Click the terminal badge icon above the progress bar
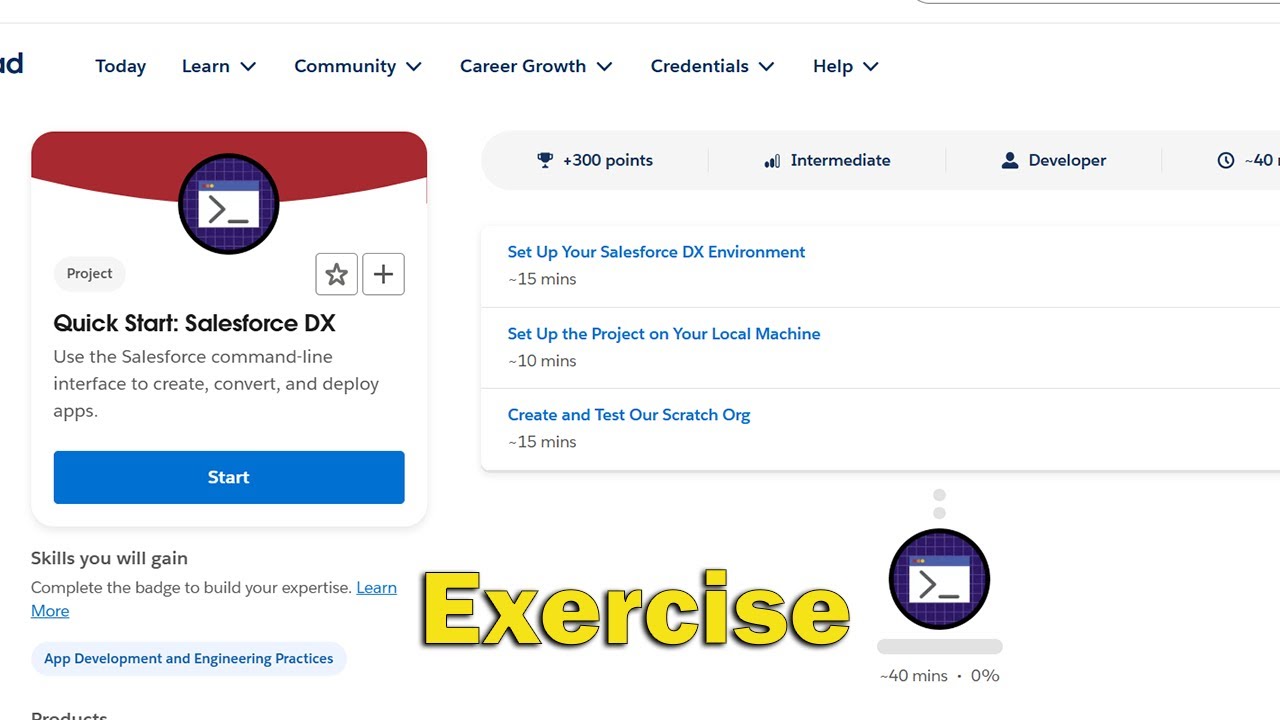 pyautogui.click(x=939, y=579)
